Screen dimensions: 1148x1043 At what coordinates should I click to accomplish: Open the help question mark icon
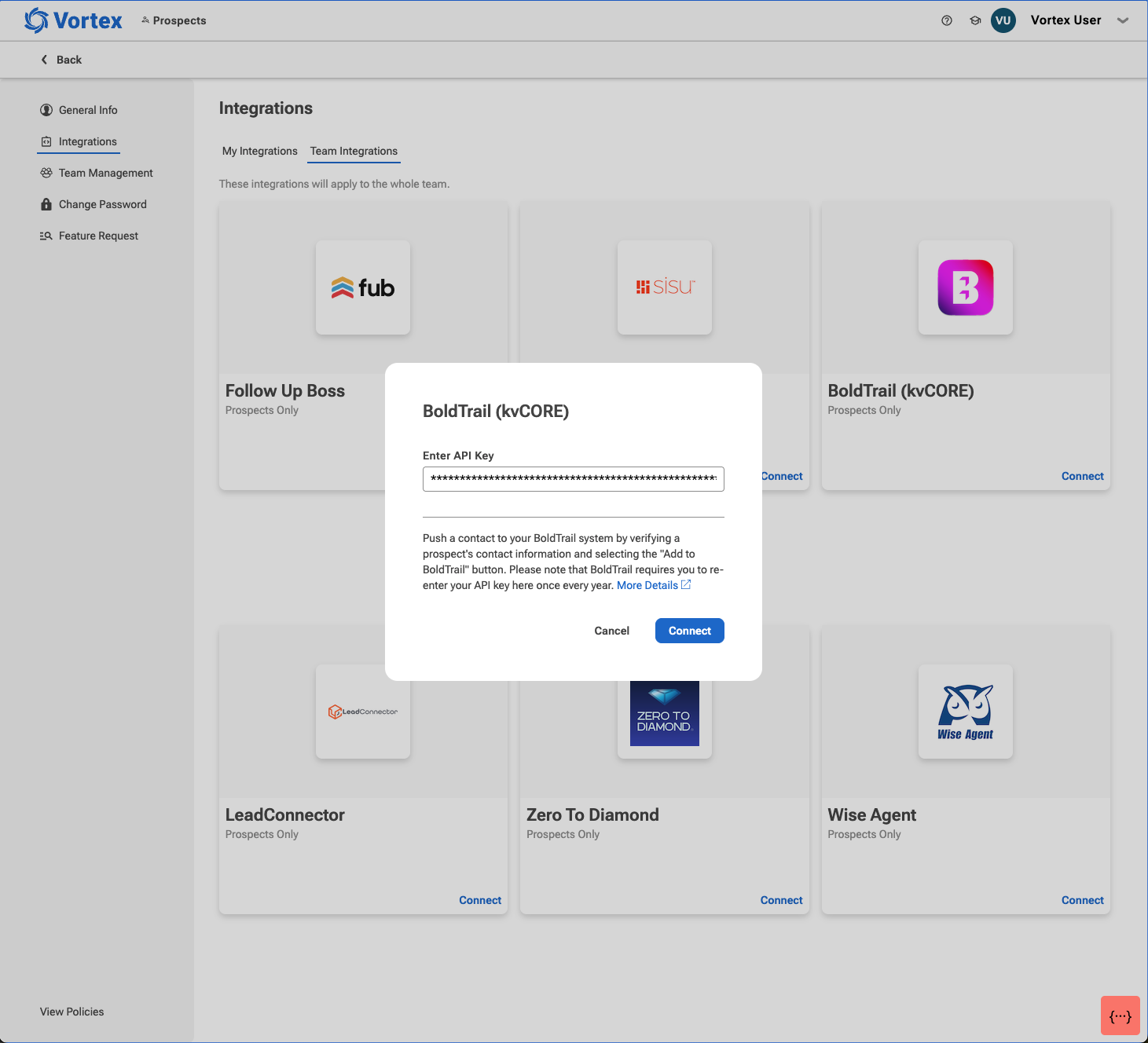[x=947, y=20]
